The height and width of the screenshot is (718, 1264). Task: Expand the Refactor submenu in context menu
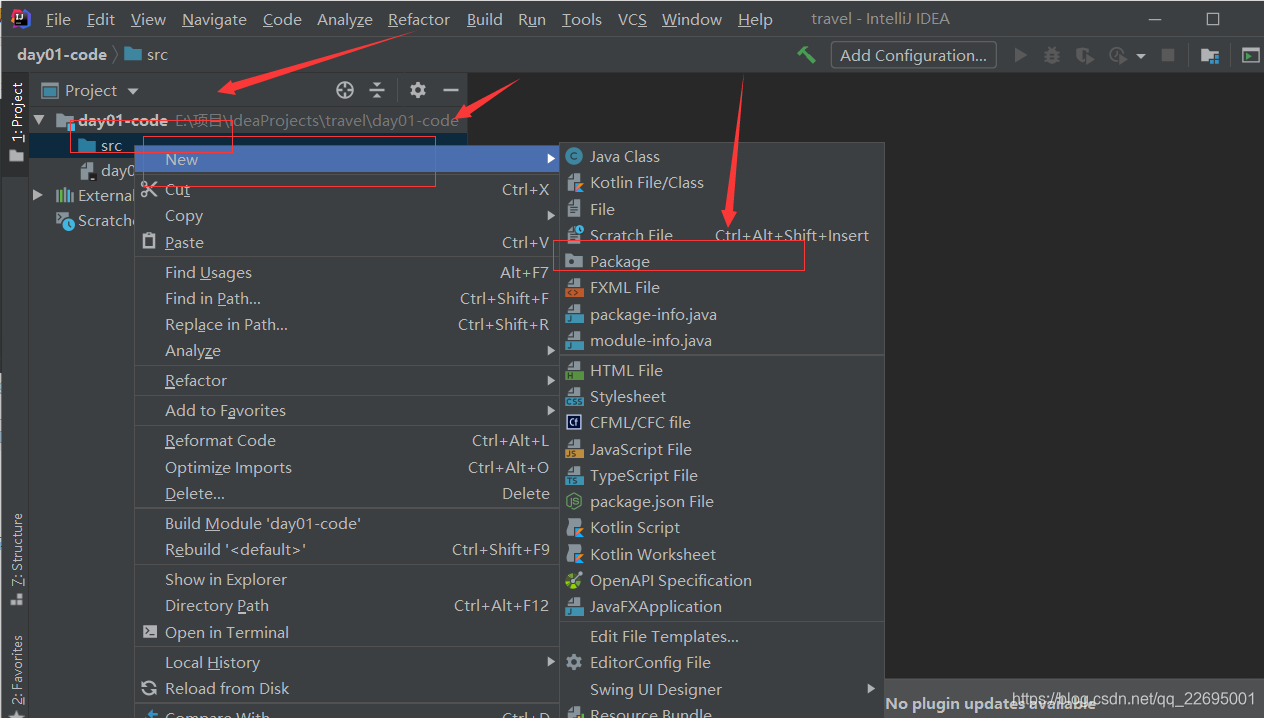point(551,381)
